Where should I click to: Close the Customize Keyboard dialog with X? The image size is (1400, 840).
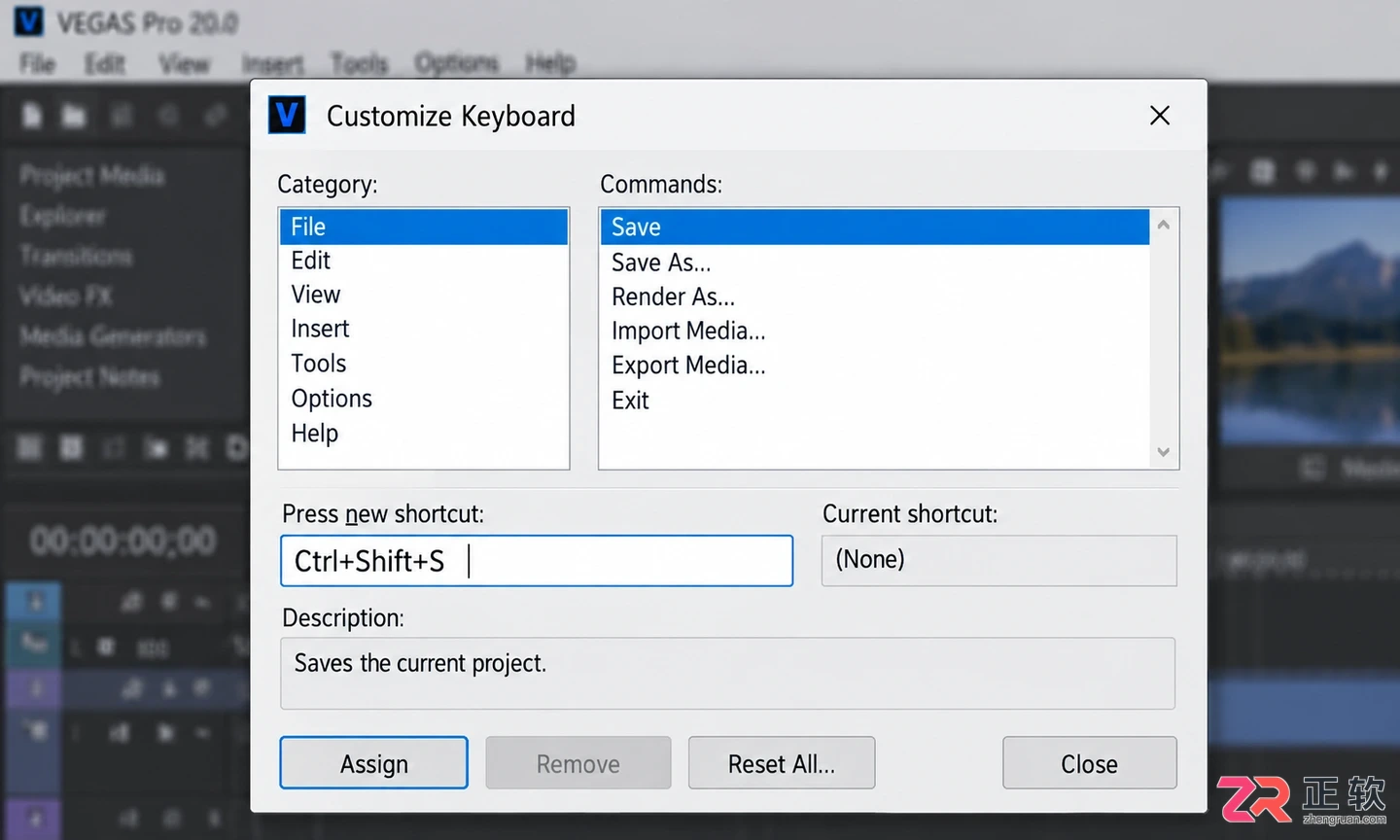1159,116
